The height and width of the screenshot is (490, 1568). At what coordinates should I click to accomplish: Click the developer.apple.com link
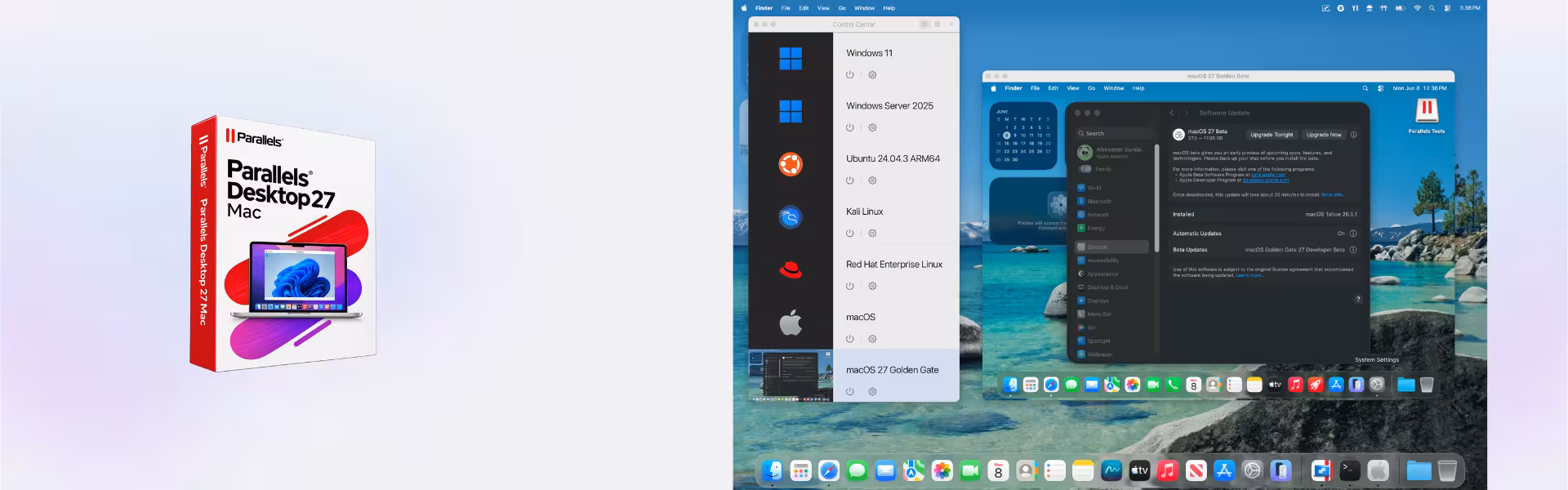tap(1266, 180)
